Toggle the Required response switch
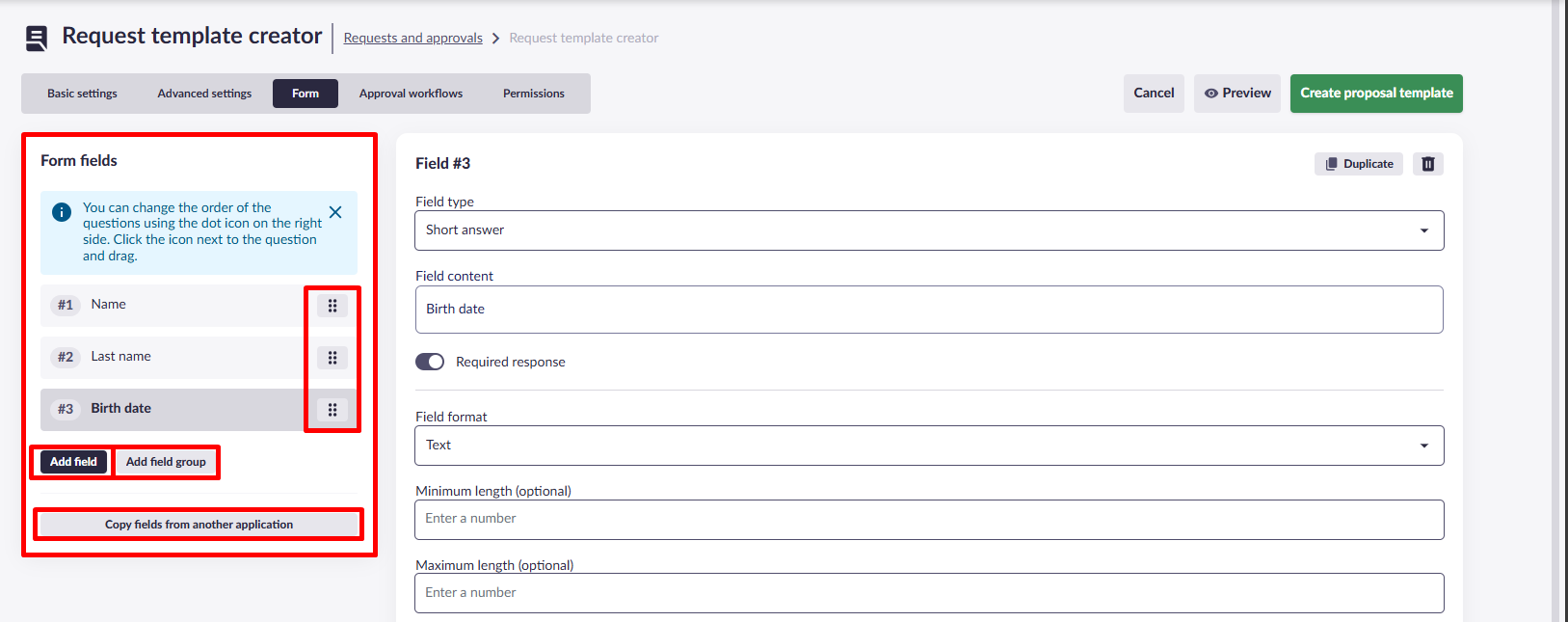1568x622 pixels. (430, 362)
